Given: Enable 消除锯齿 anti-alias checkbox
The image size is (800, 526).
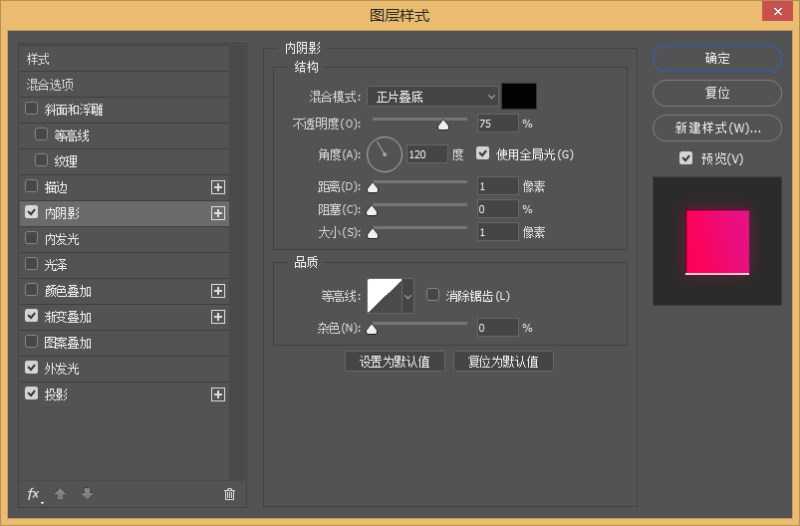Looking at the screenshot, I should pyautogui.click(x=433, y=295).
